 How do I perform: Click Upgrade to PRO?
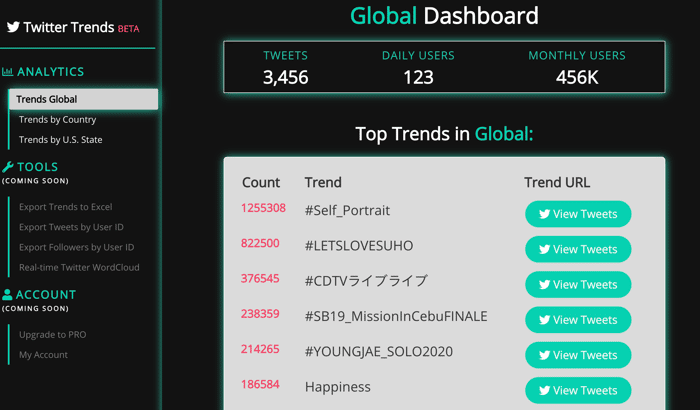tap(53, 335)
